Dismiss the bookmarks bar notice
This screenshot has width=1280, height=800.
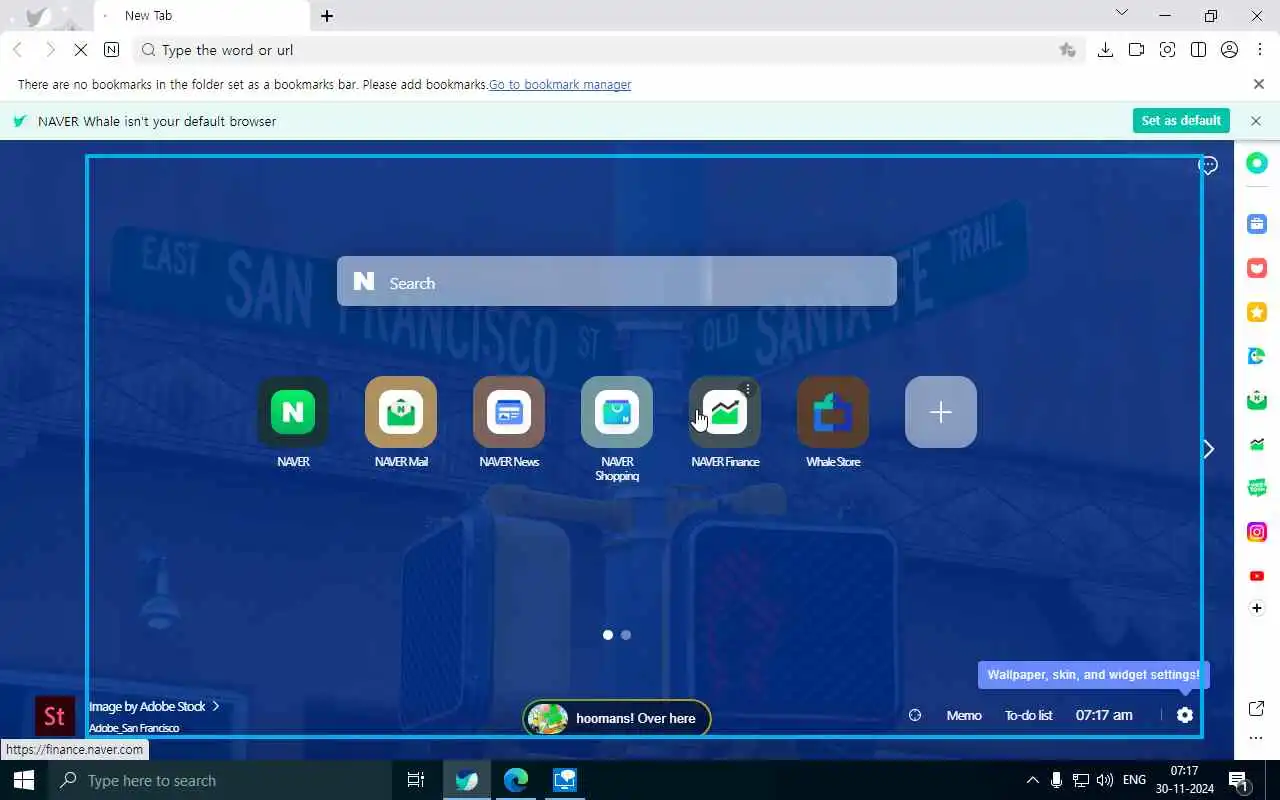[1259, 85]
